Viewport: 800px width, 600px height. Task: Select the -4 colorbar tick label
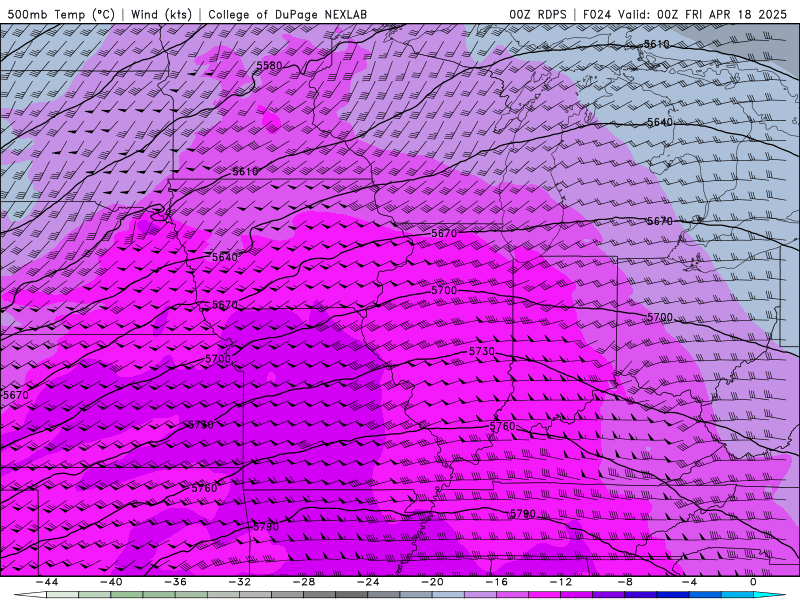coord(689,582)
